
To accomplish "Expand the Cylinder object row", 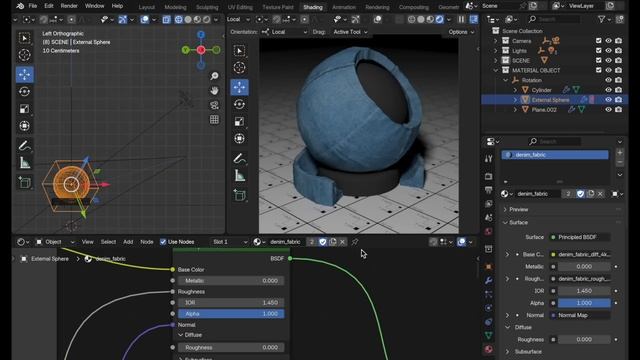I will (515, 90).
